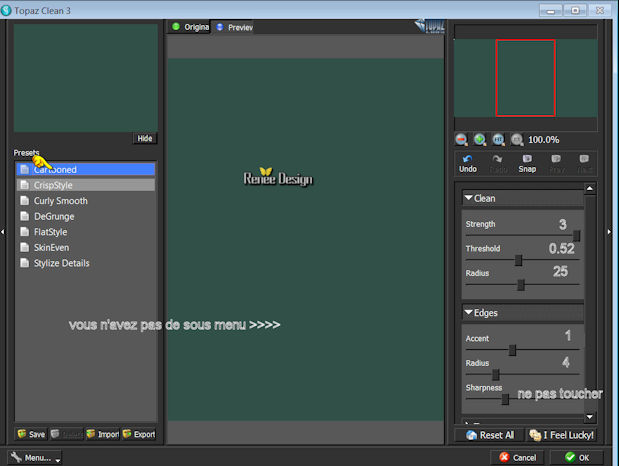Click the Clean Radius value 25
This screenshot has height=466, width=619.
(560, 271)
